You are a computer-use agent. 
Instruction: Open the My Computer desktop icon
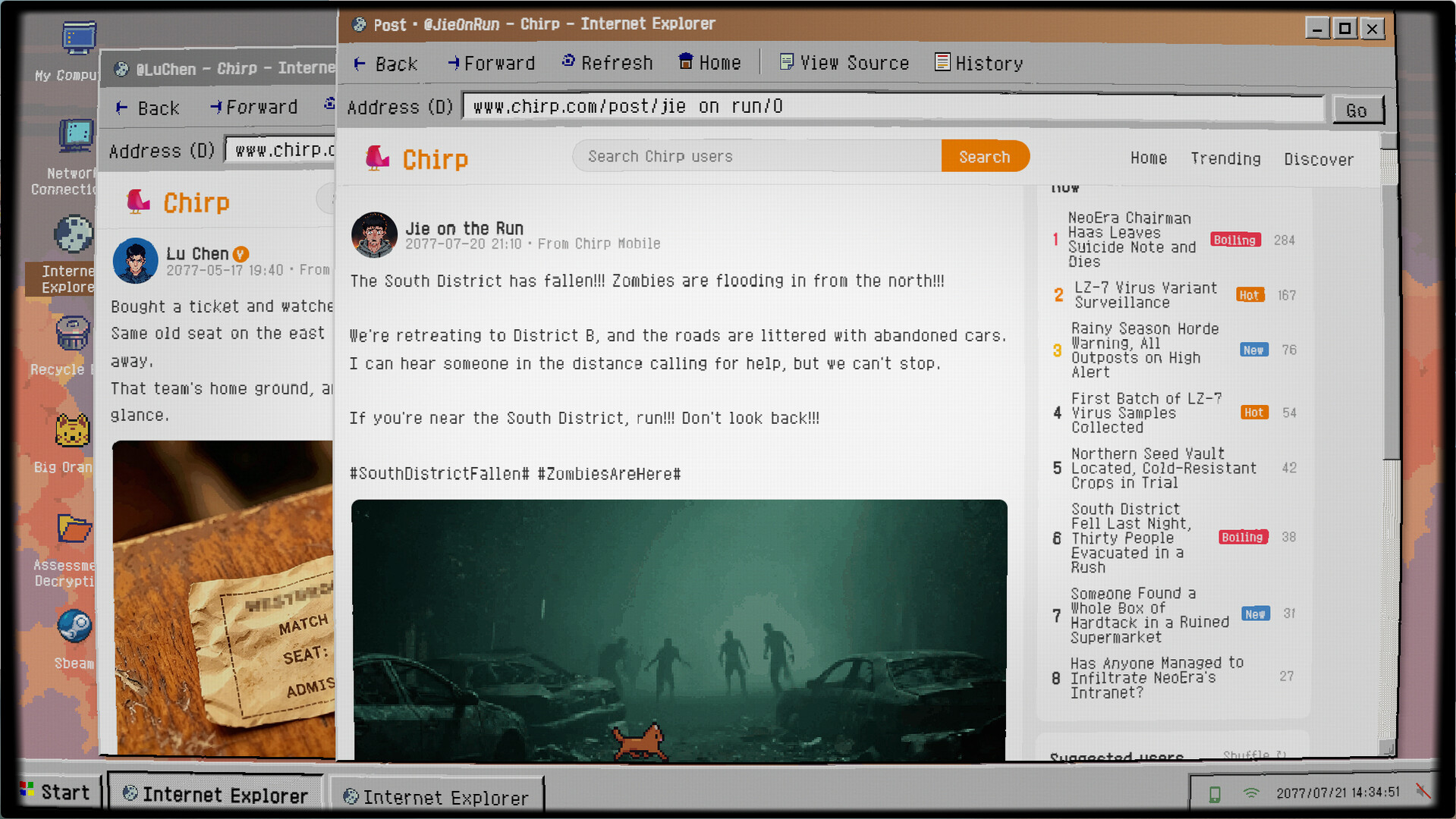coord(76,39)
